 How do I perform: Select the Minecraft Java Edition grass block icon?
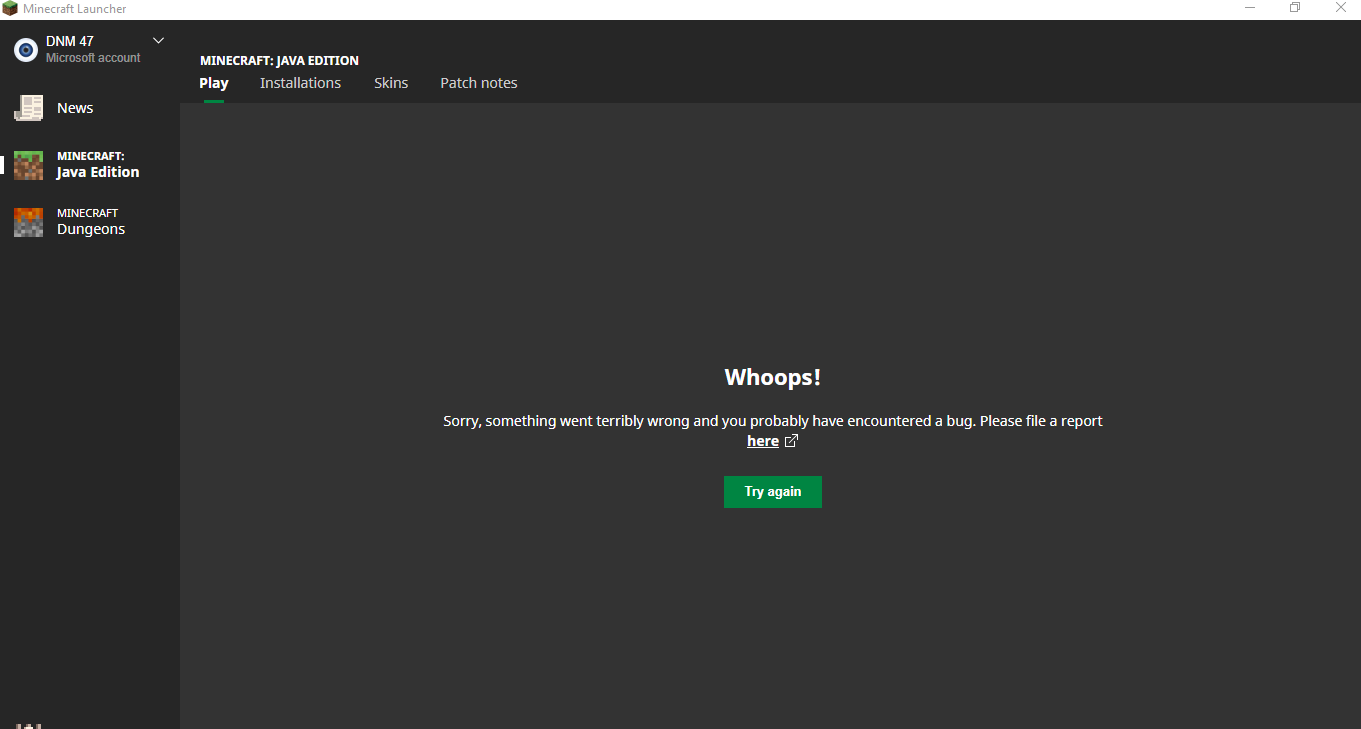[x=28, y=165]
